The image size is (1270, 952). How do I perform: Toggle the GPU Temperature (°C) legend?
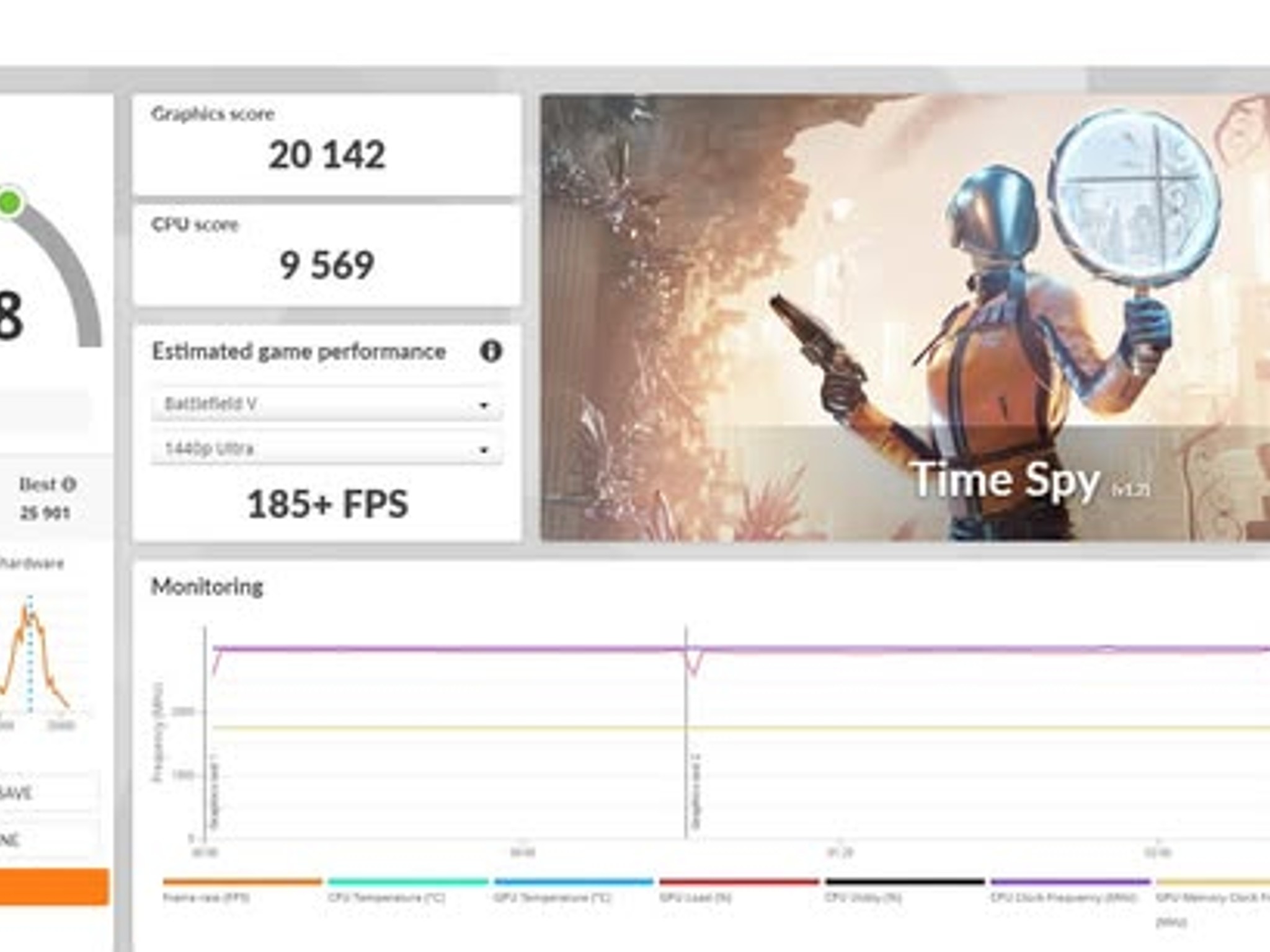point(574,890)
